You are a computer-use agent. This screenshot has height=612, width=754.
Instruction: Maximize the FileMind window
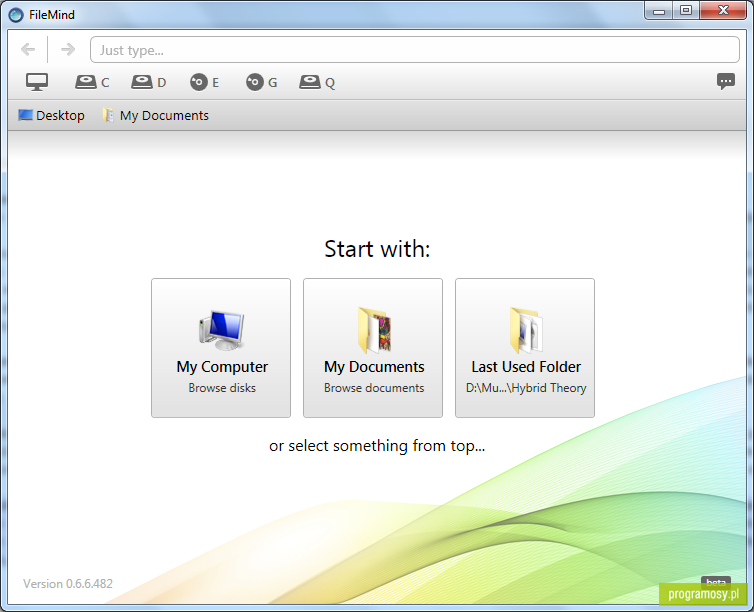pyautogui.click(x=686, y=11)
